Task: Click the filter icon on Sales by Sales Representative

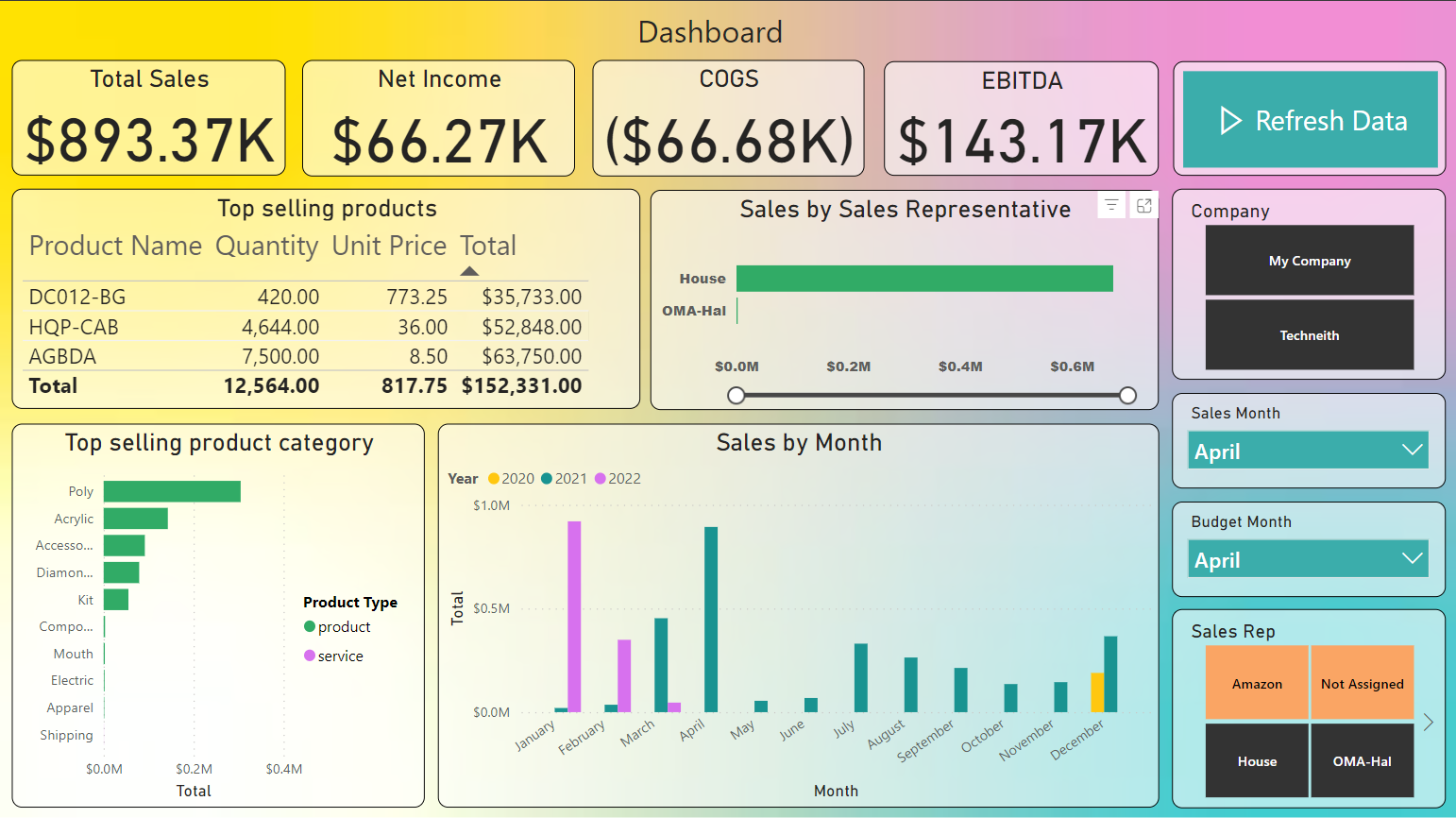Action: pyautogui.click(x=1110, y=204)
